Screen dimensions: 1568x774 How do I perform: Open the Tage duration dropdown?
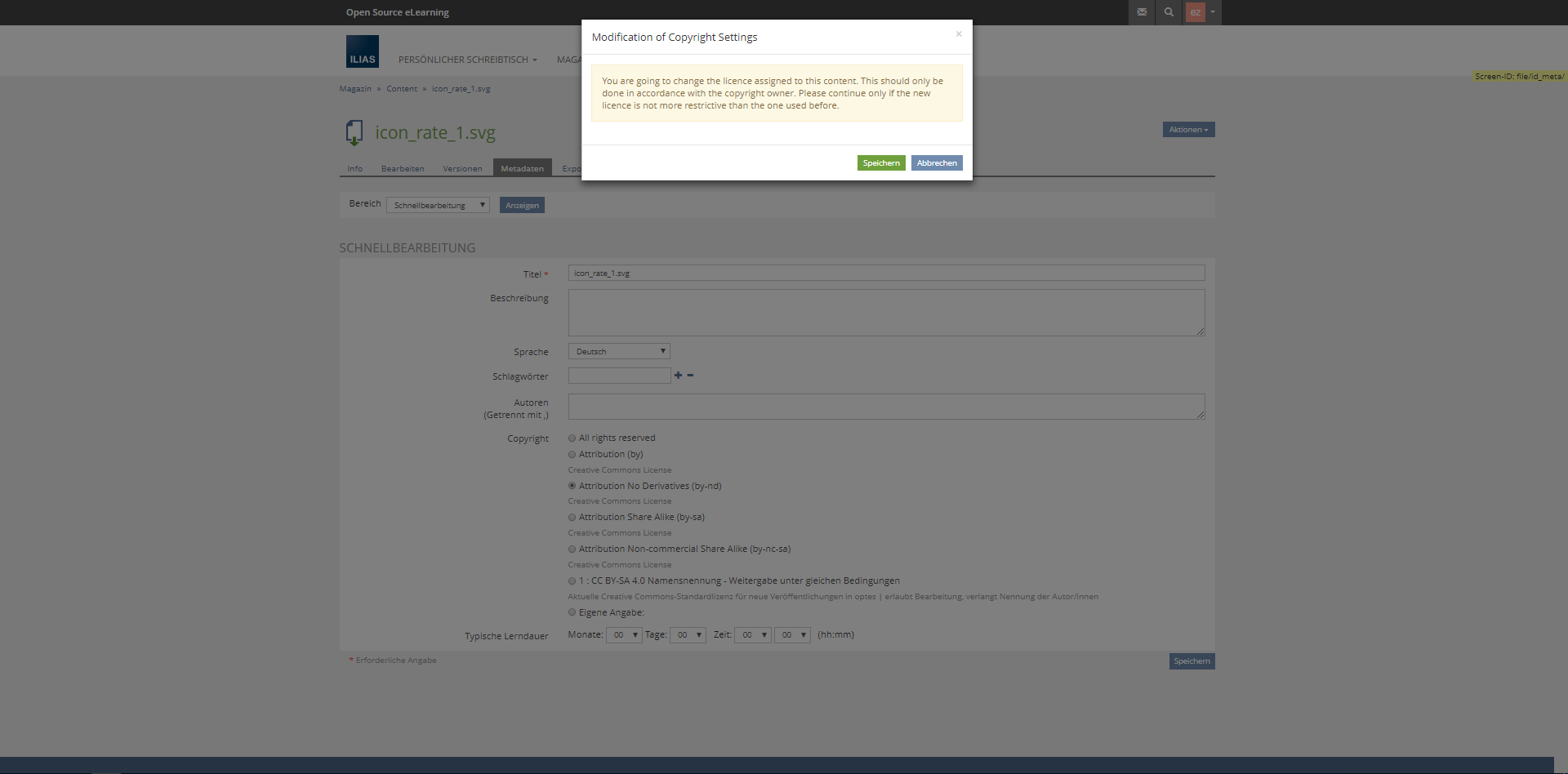point(688,635)
